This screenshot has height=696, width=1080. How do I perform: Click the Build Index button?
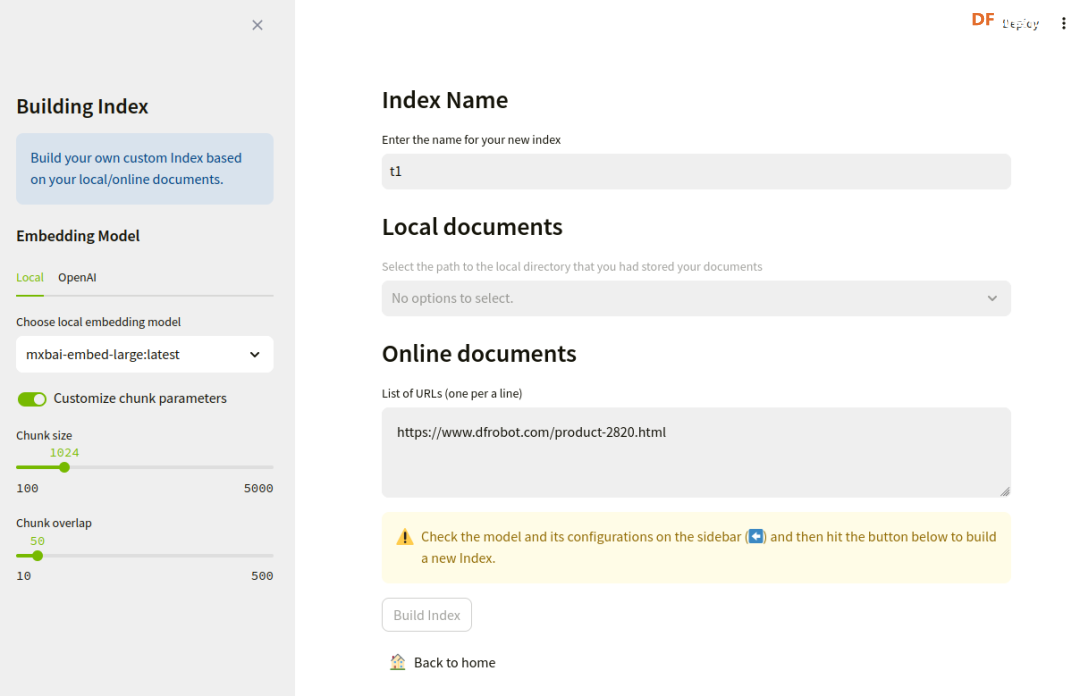(426, 615)
